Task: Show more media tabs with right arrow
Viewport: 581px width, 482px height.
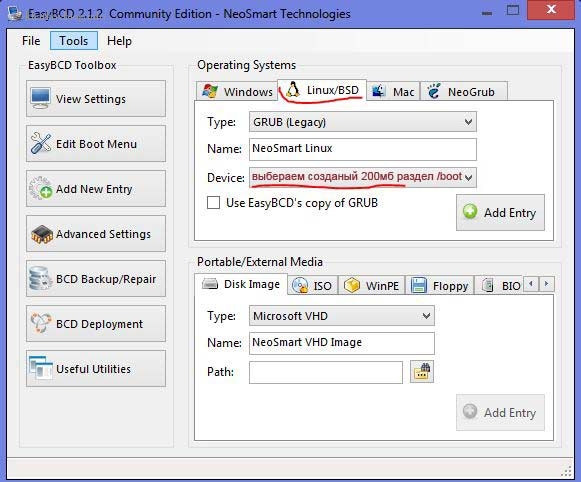Action: (546, 284)
